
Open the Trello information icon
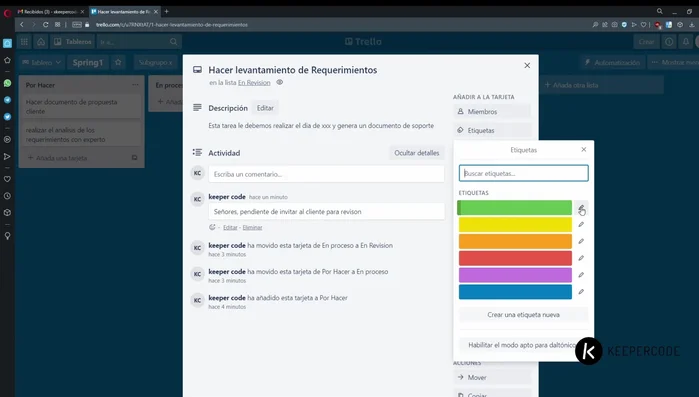pos(669,42)
